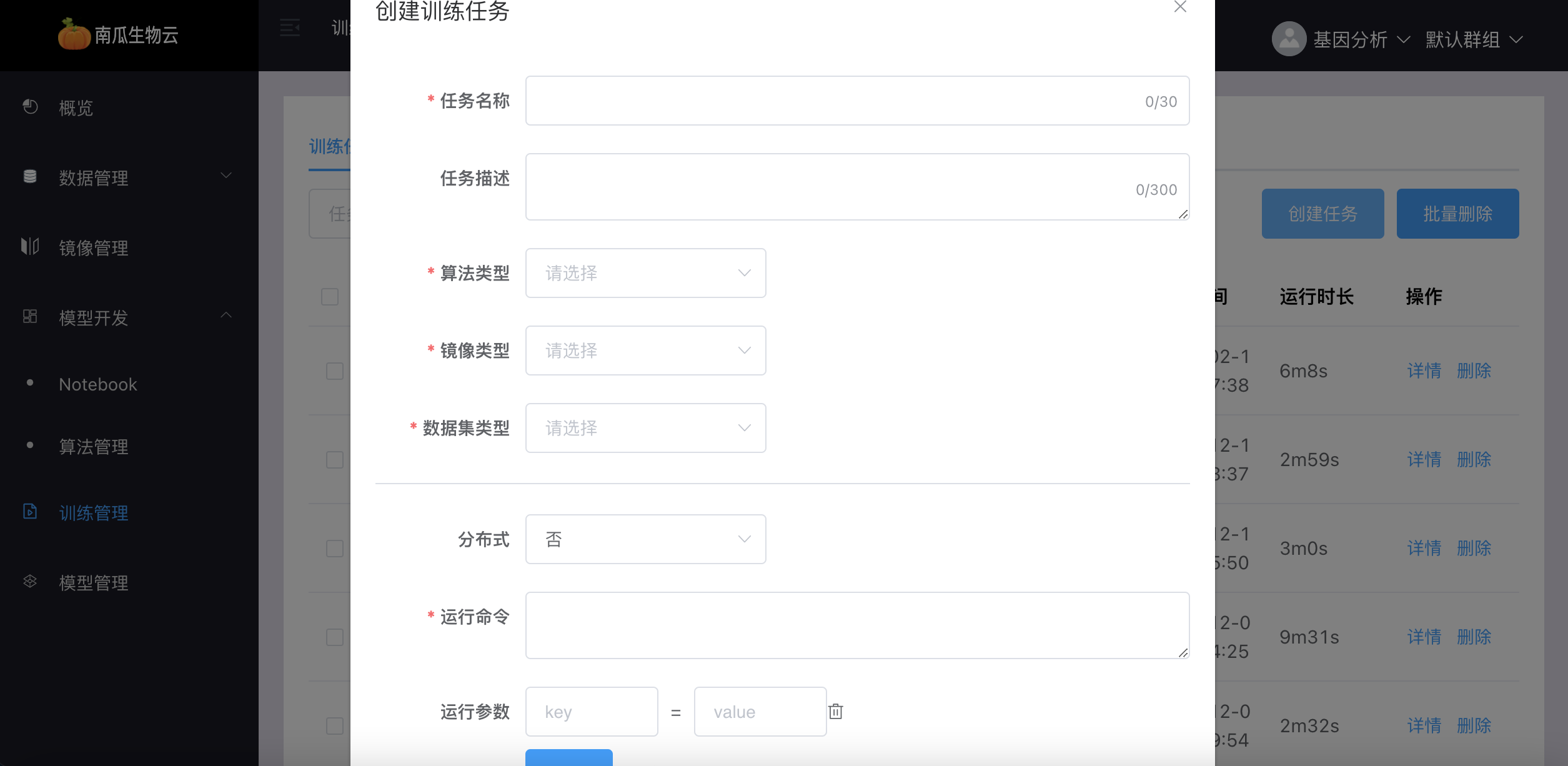This screenshot has width=1568, height=766.
Task: Click the database icon next to 数据管理
Action: (30, 176)
